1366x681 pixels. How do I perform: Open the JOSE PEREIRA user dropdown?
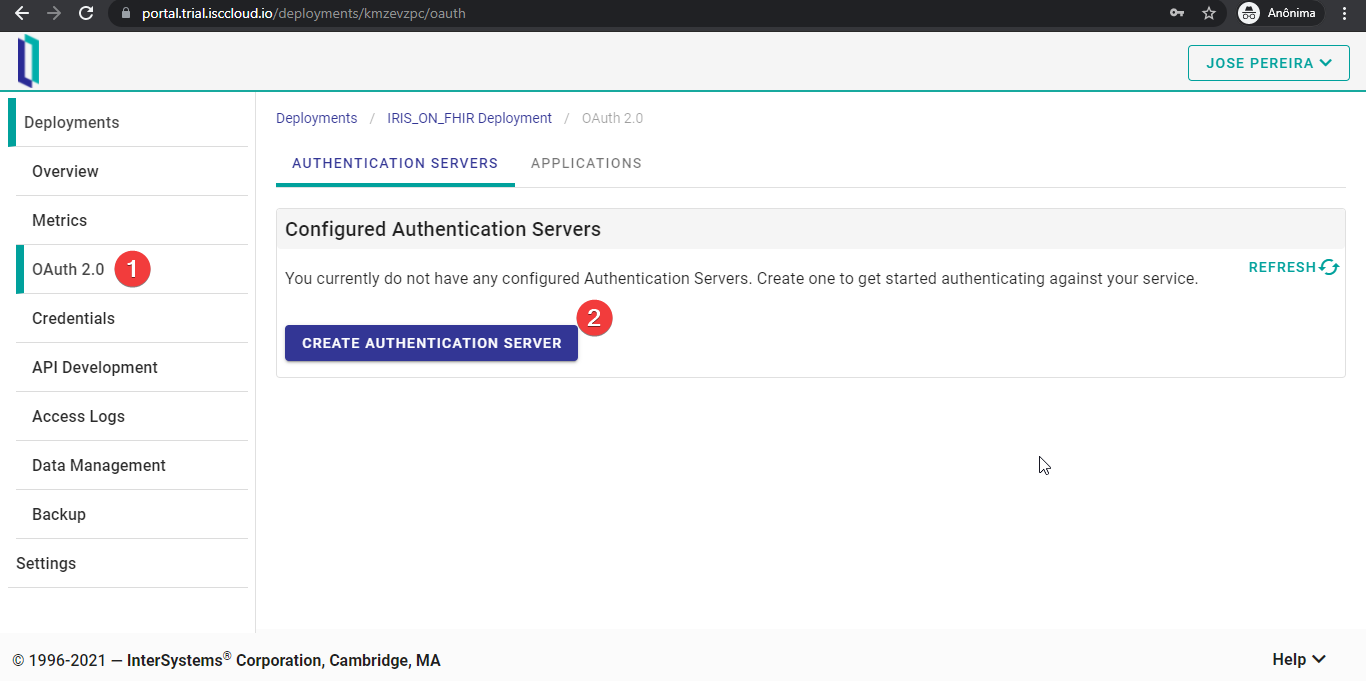(x=1269, y=63)
